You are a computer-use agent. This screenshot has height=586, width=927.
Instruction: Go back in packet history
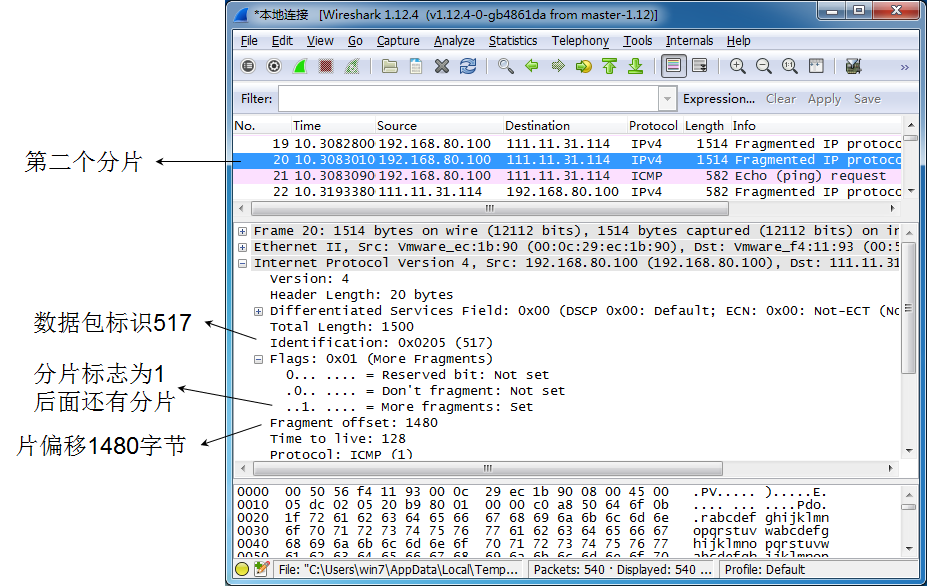(x=531, y=66)
